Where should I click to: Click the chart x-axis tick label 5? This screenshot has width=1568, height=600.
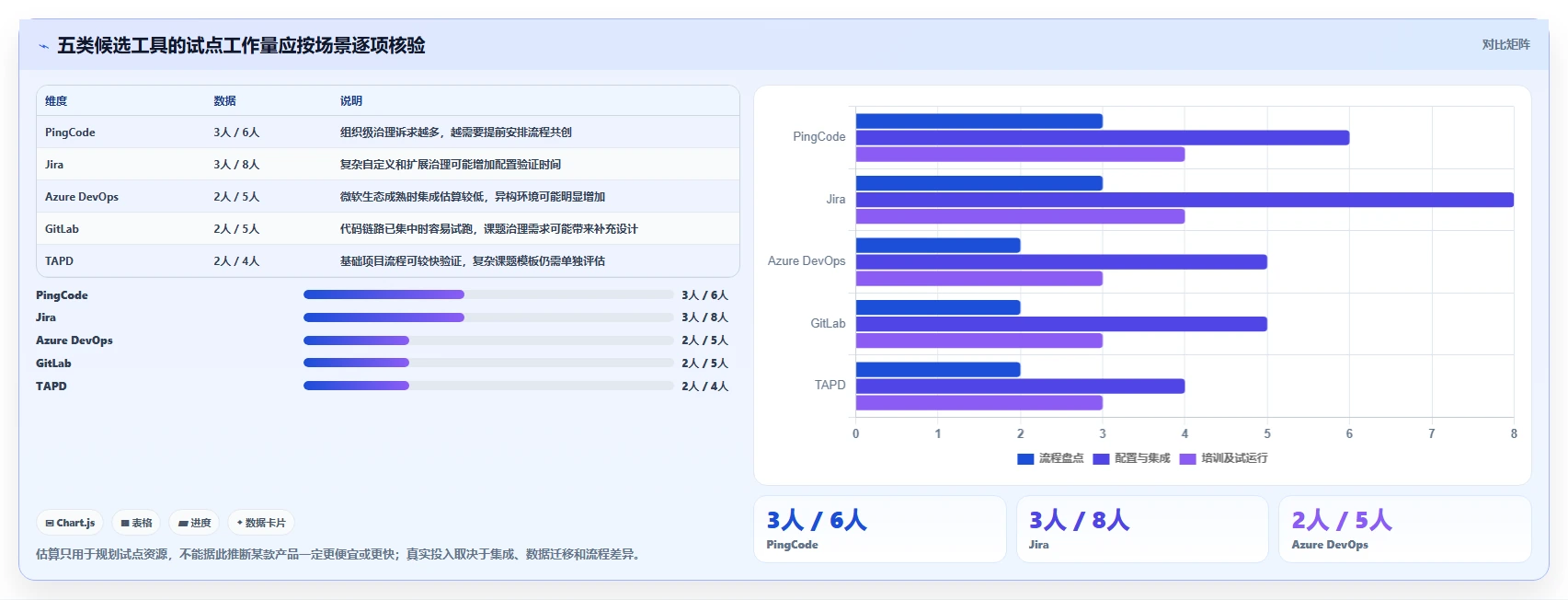click(1267, 433)
